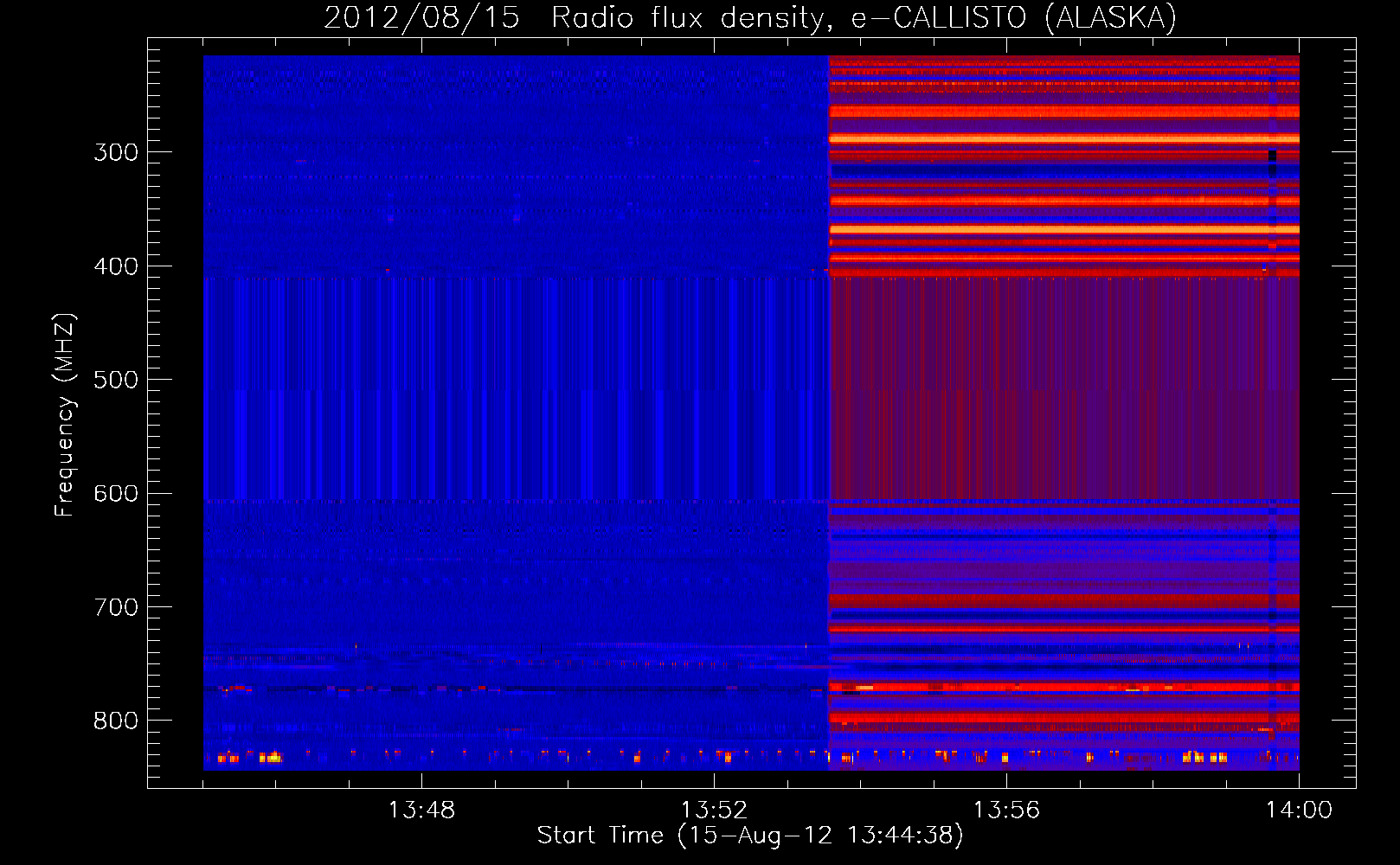Click the 'Start Time (15-Aug-12 13:44:38)' label
Screen dimensions: 1400x865
tap(750, 836)
